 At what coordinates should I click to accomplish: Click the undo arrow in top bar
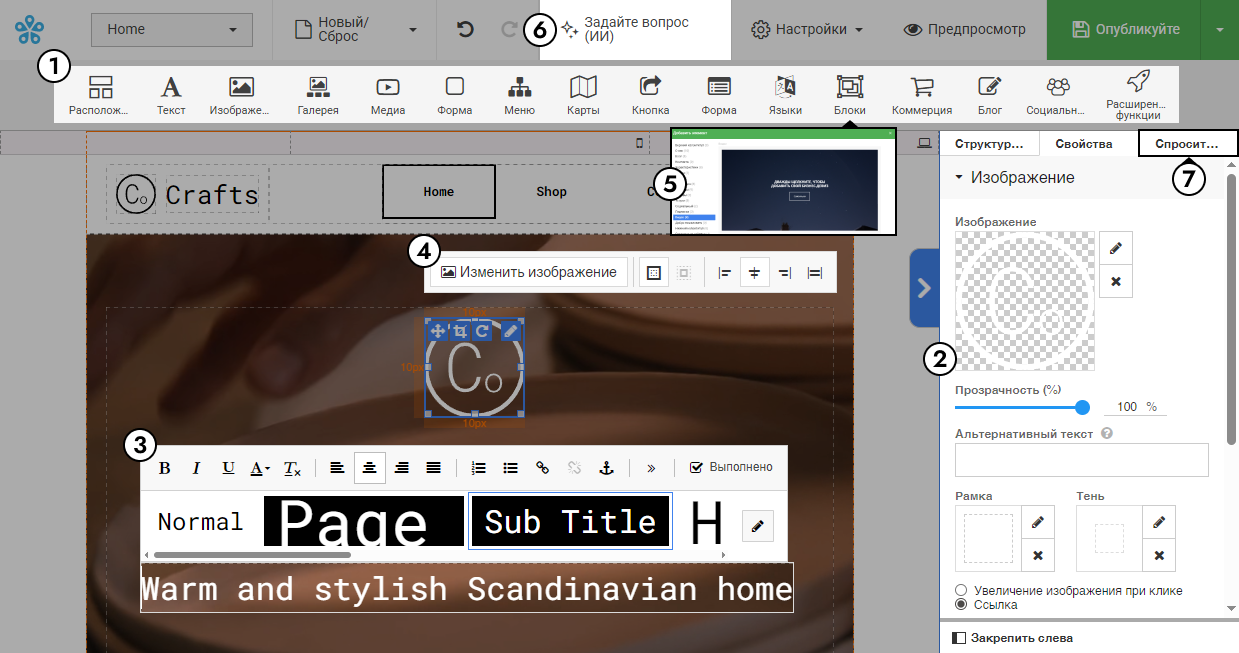coord(465,29)
